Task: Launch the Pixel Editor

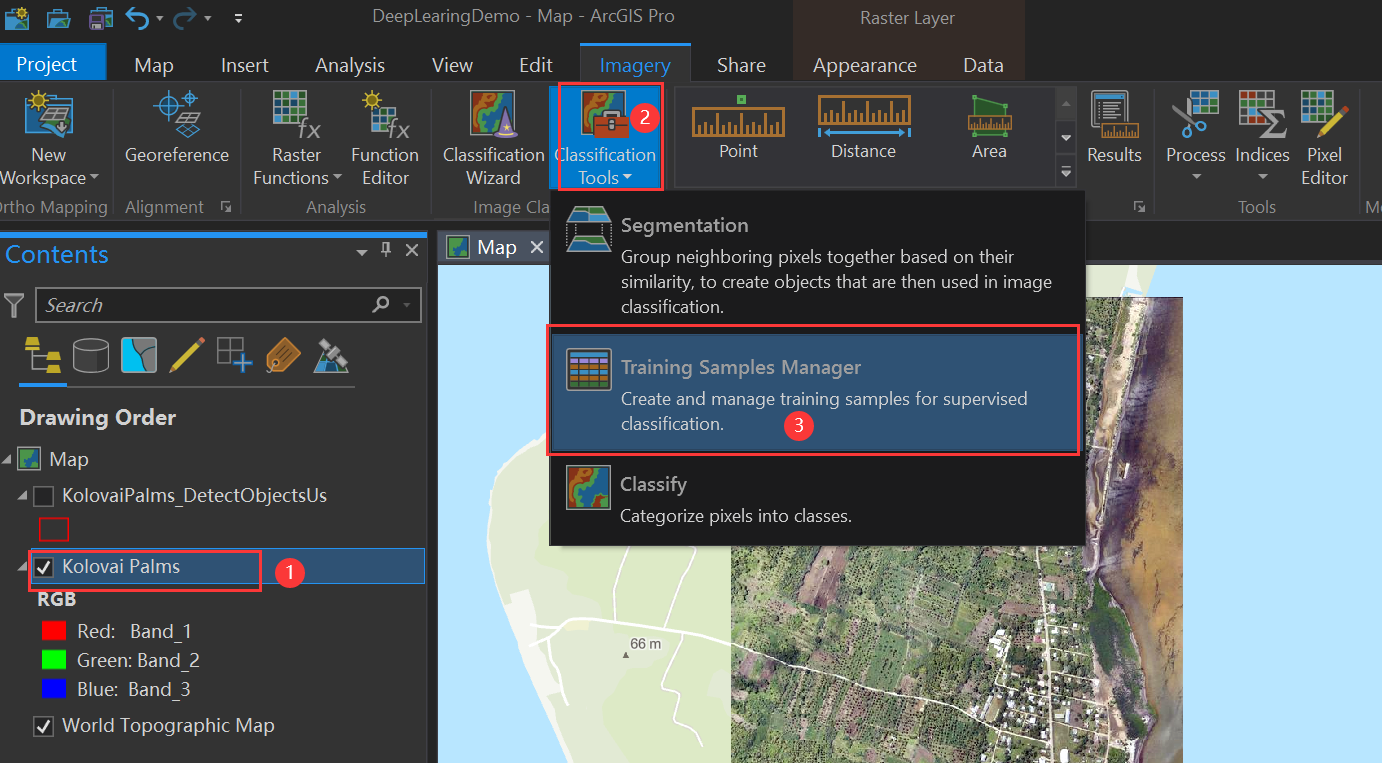Action: coord(1325,140)
